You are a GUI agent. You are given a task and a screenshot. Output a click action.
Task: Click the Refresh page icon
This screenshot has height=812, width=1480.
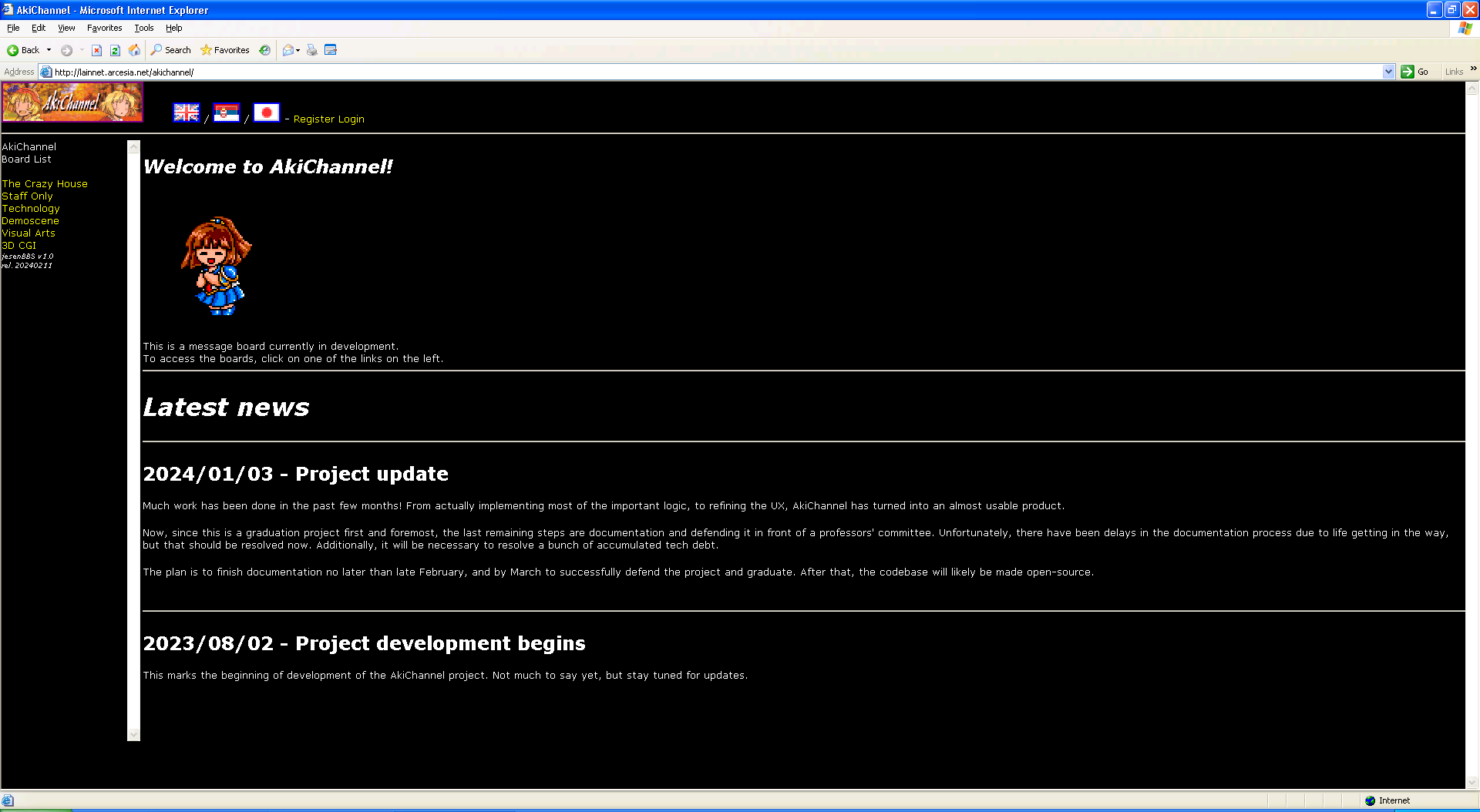click(115, 50)
